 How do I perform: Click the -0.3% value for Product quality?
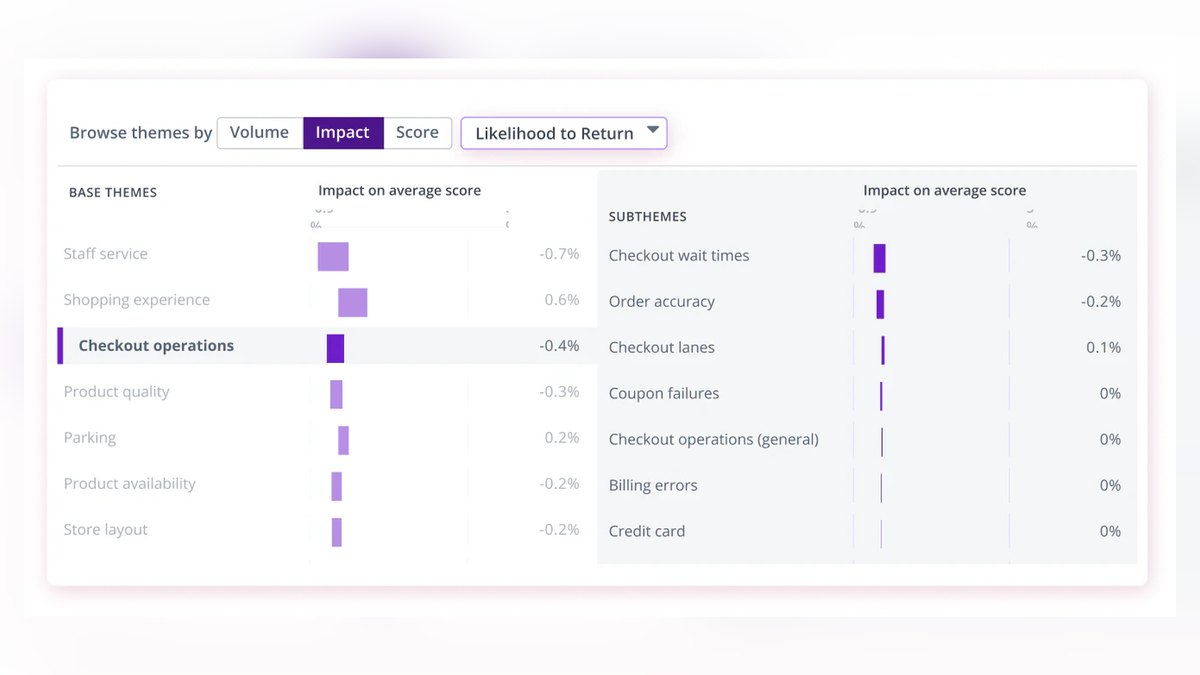point(559,392)
